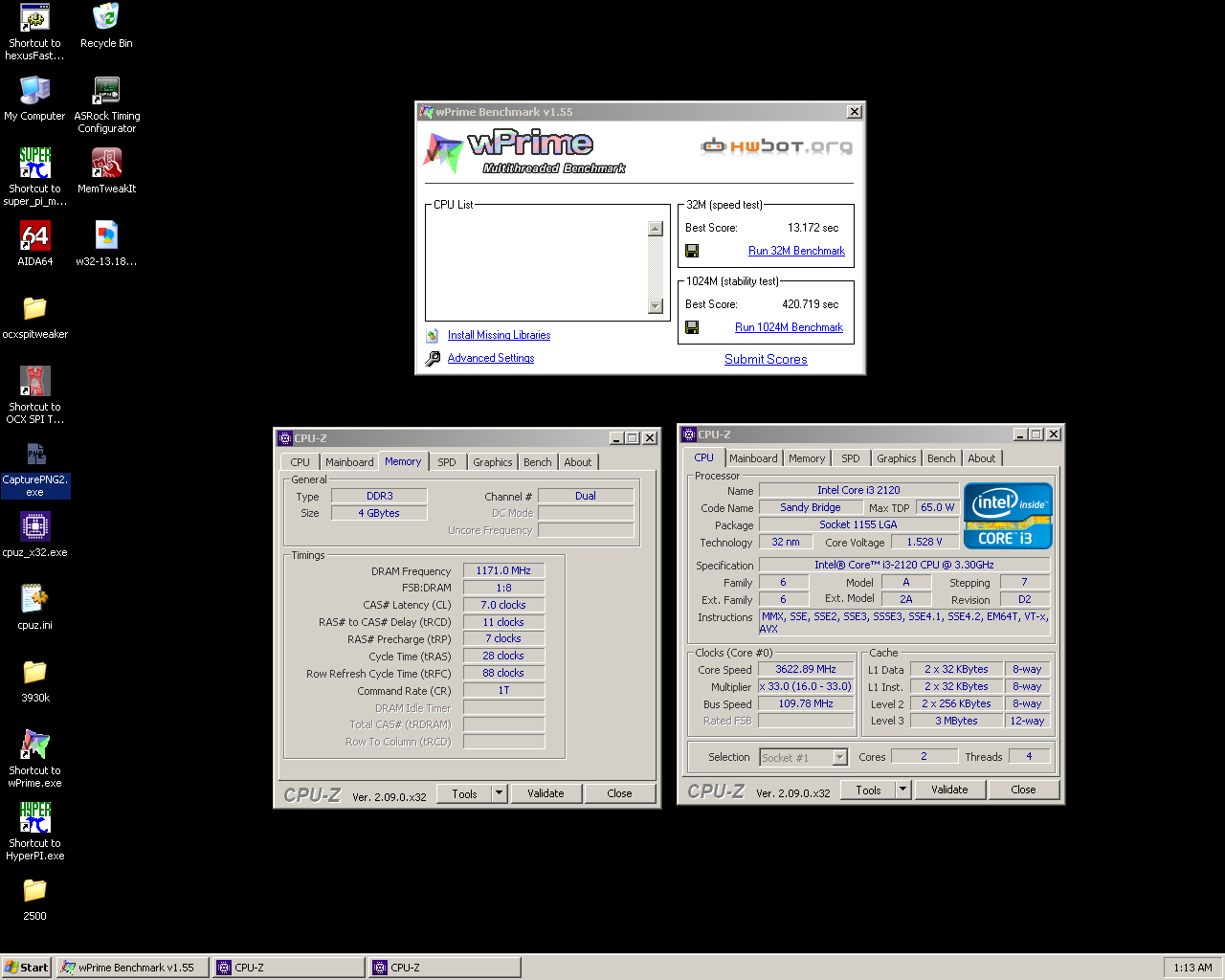Click the CPU List scrollbar up arrow
The image size is (1225, 980).
(x=656, y=229)
